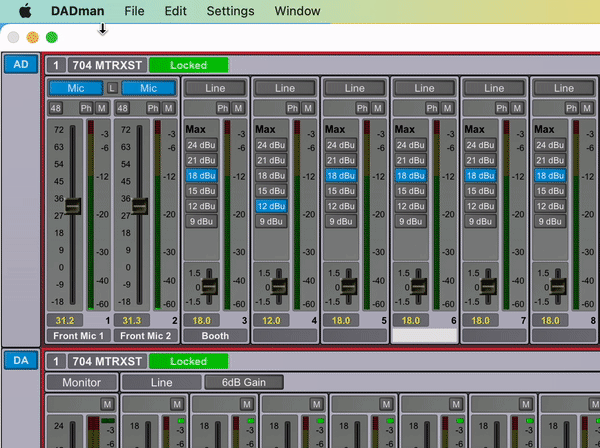Click the Line mode button on channel 6
The width and height of the screenshot is (600, 448).
[424, 88]
